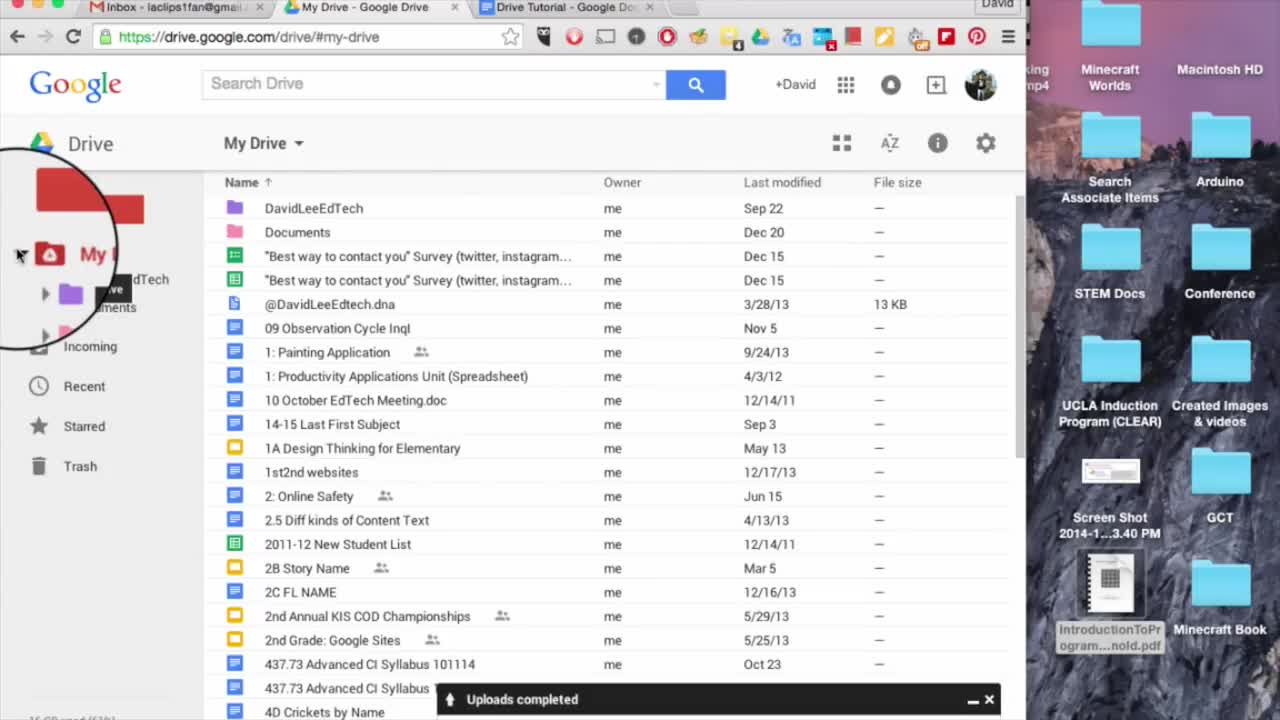Open Recent in the Drive sidebar
The image size is (1280, 720).
84,386
